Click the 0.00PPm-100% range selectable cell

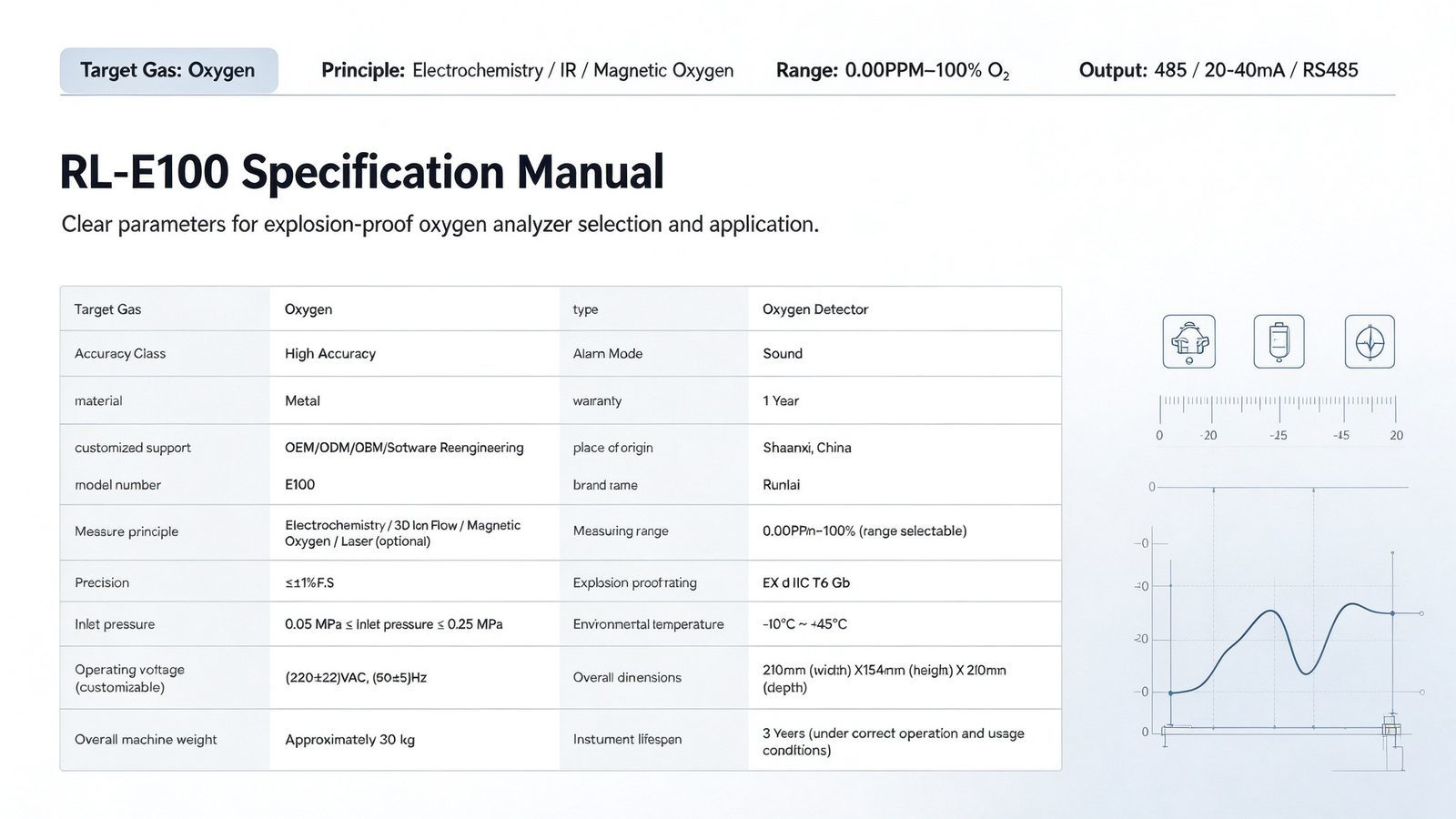864,531
